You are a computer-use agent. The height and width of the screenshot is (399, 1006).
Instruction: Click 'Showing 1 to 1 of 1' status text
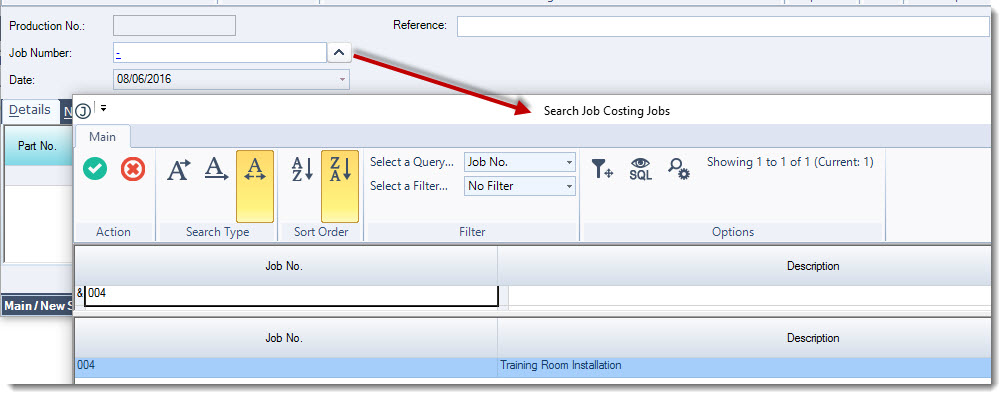(790, 162)
